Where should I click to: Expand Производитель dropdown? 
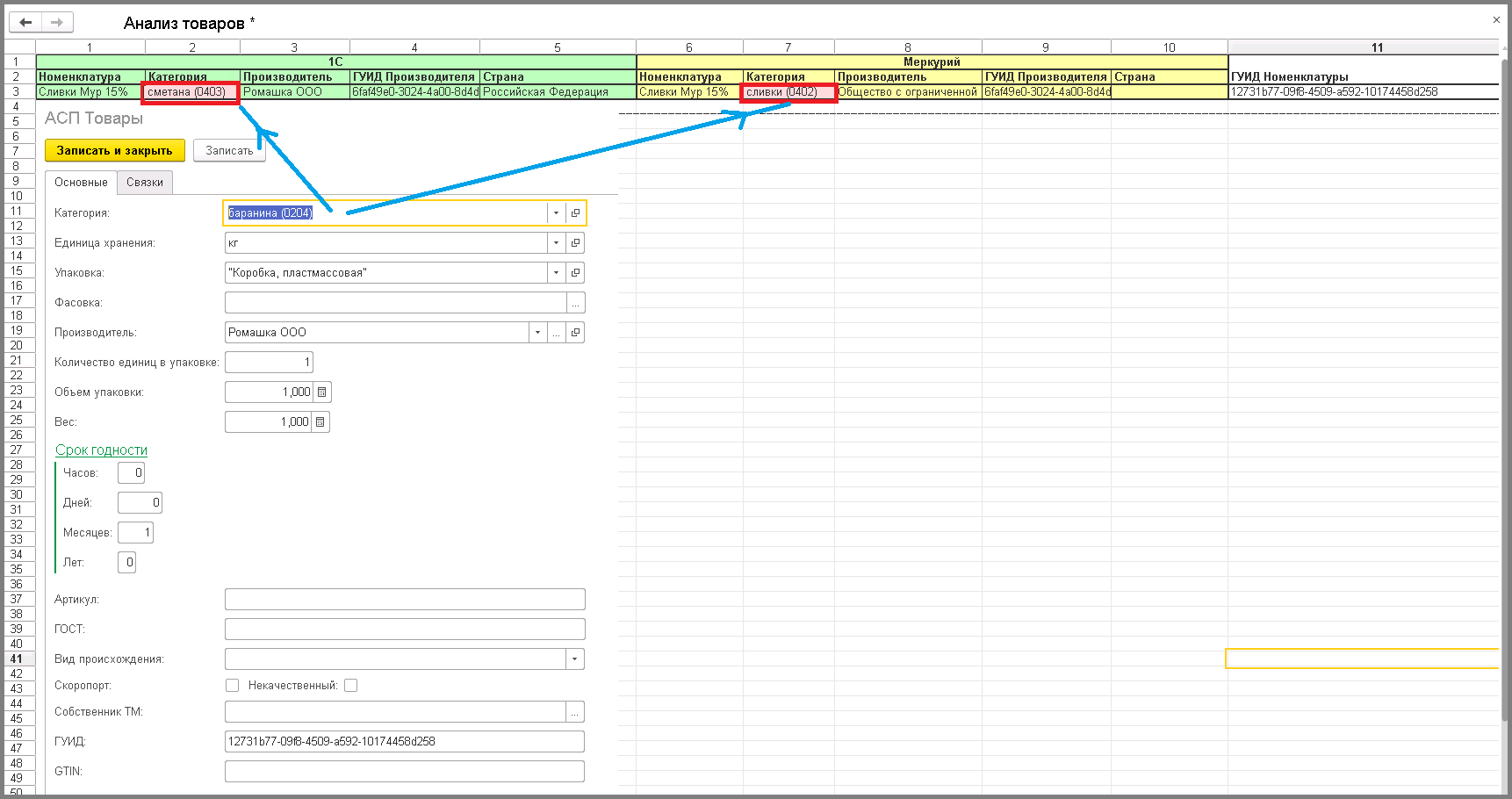click(x=537, y=333)
